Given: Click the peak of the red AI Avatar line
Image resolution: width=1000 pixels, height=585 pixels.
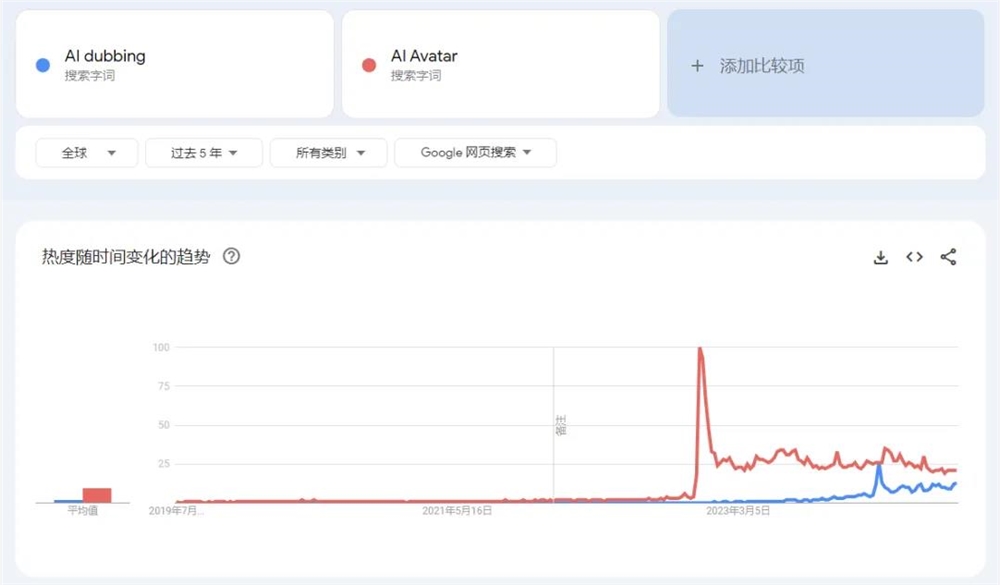Looking at the screenshot, I should coord(698,349).
